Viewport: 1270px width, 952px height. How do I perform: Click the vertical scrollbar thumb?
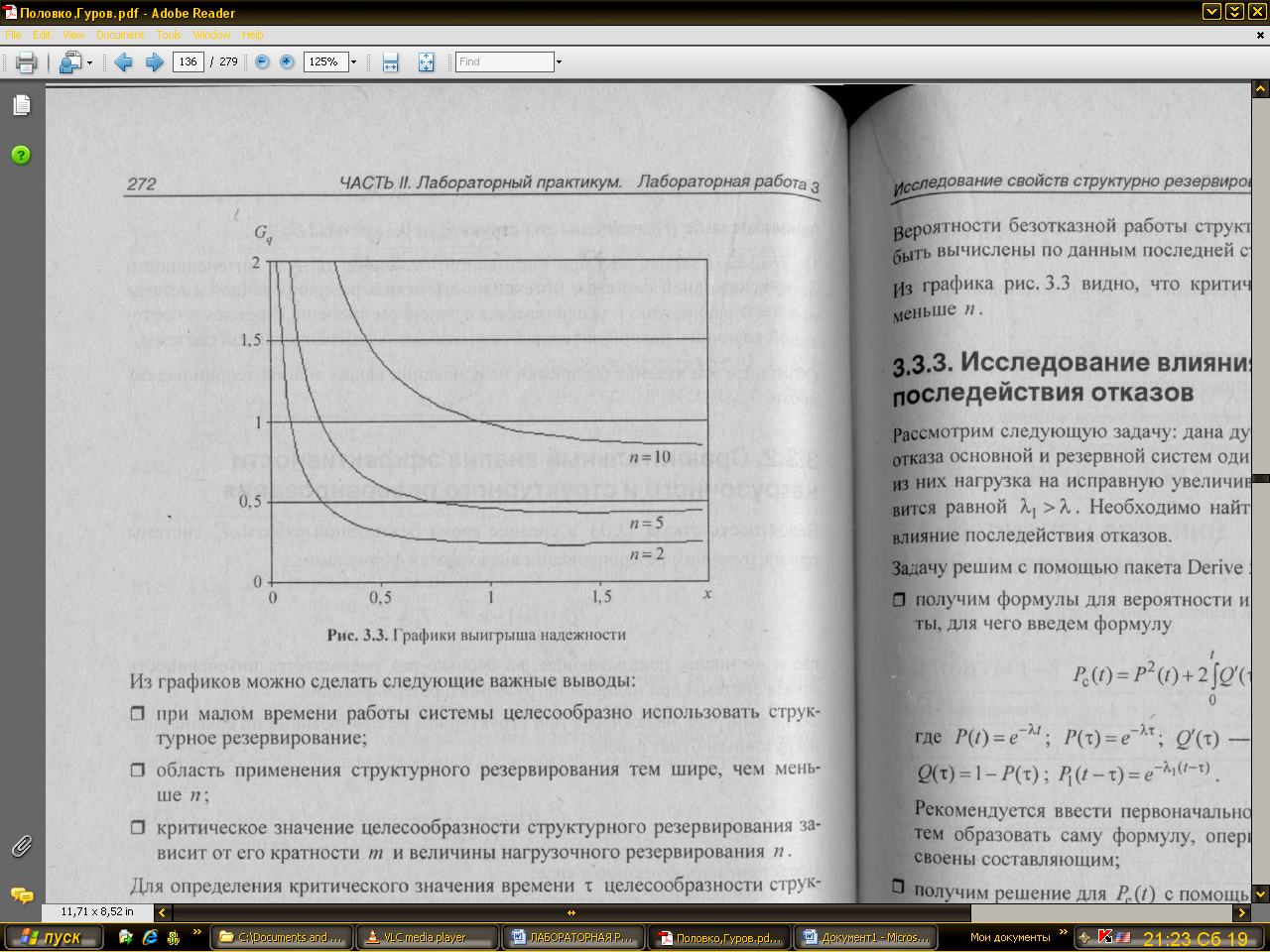pos(1260,478)
